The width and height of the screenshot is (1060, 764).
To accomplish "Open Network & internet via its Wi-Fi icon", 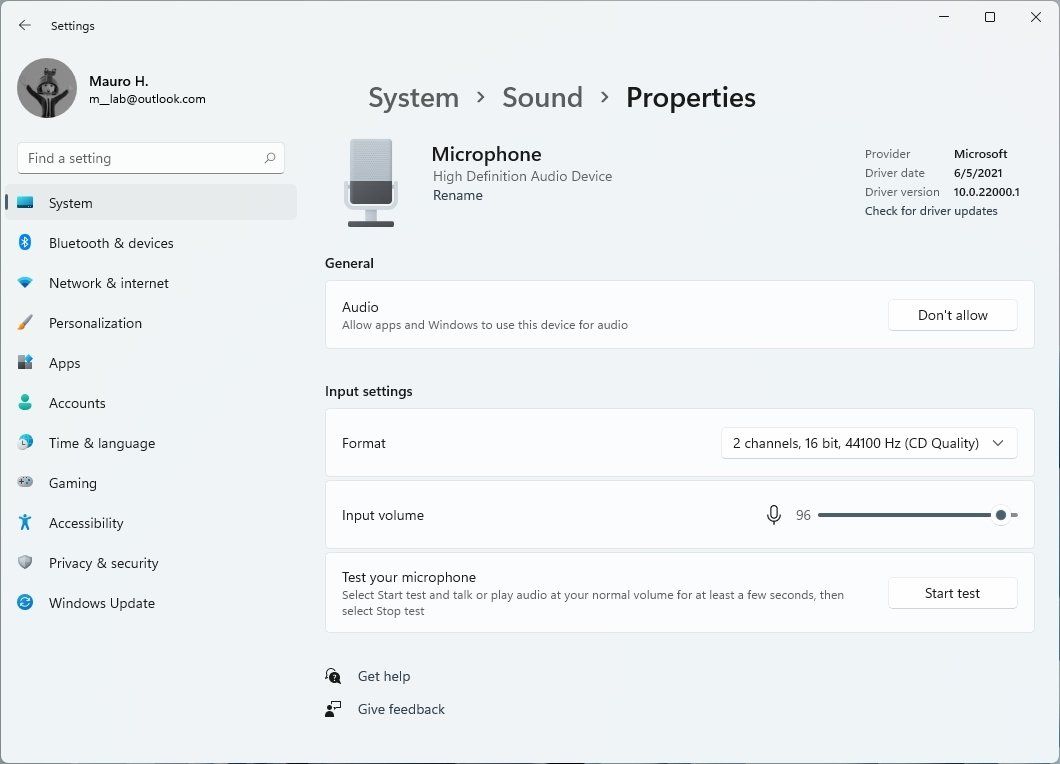I will pos(25,283).
